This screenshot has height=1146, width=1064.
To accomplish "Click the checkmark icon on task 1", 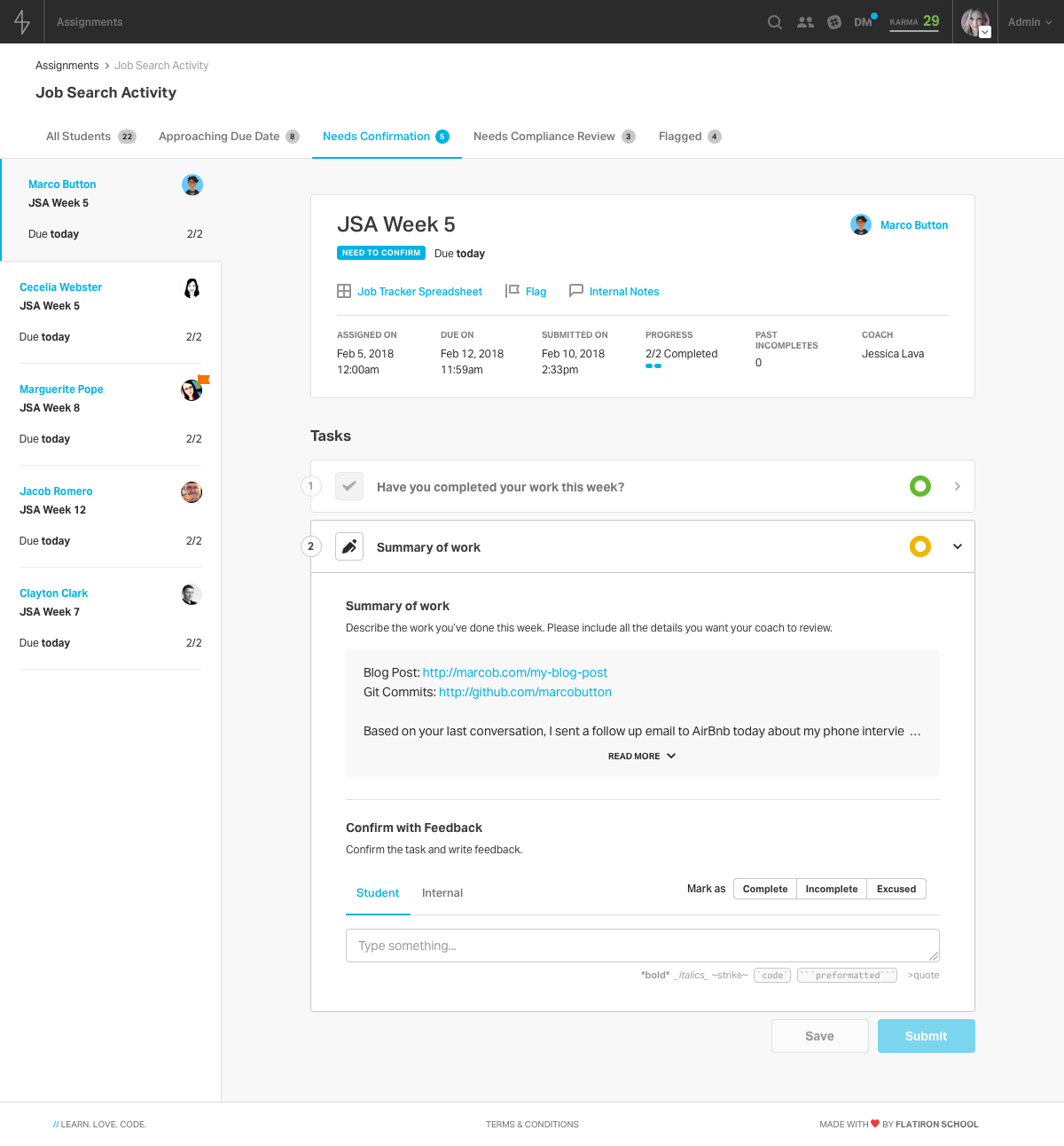I will pos(349,486).
